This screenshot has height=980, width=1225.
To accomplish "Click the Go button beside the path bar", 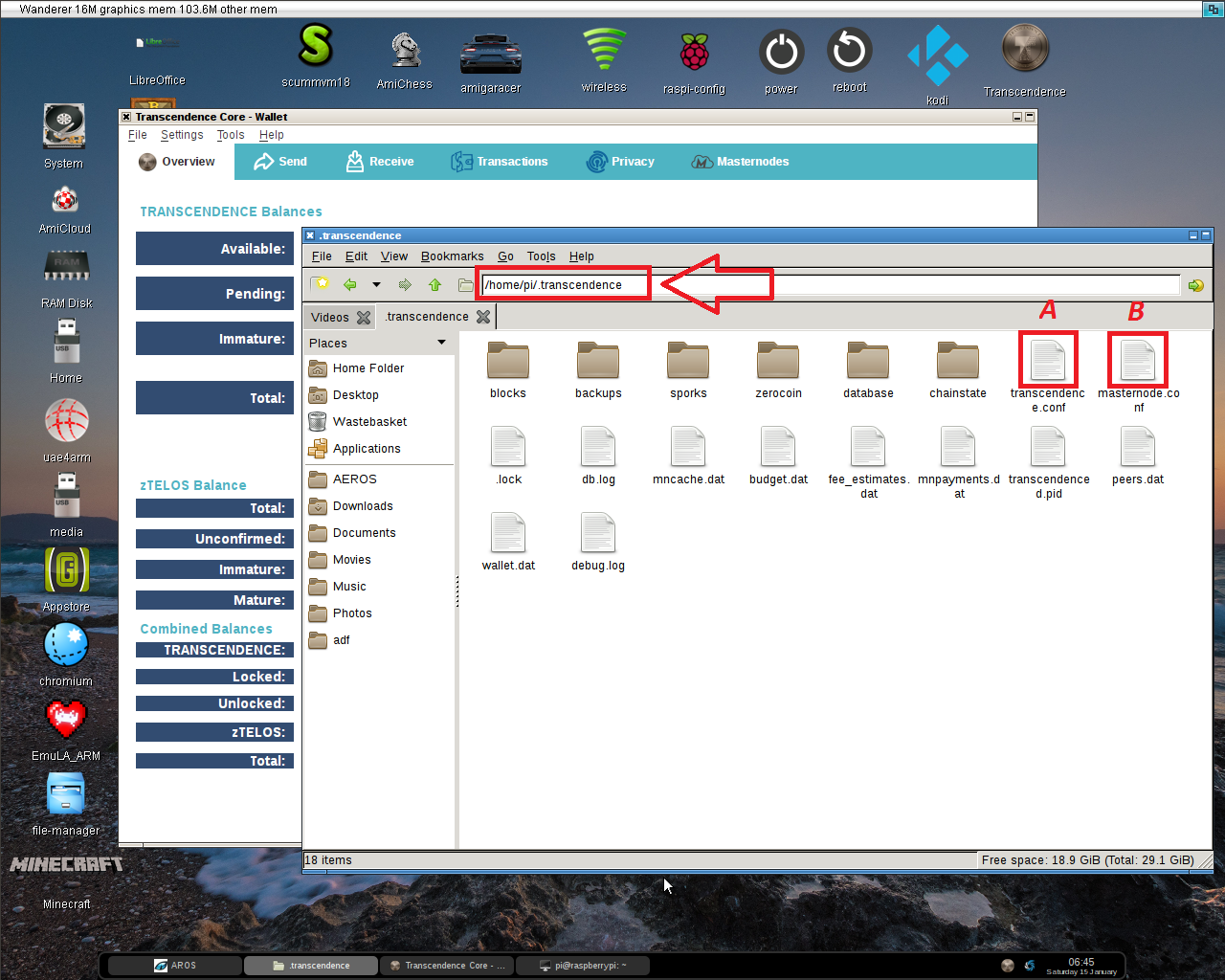I will pos(1196,285).
